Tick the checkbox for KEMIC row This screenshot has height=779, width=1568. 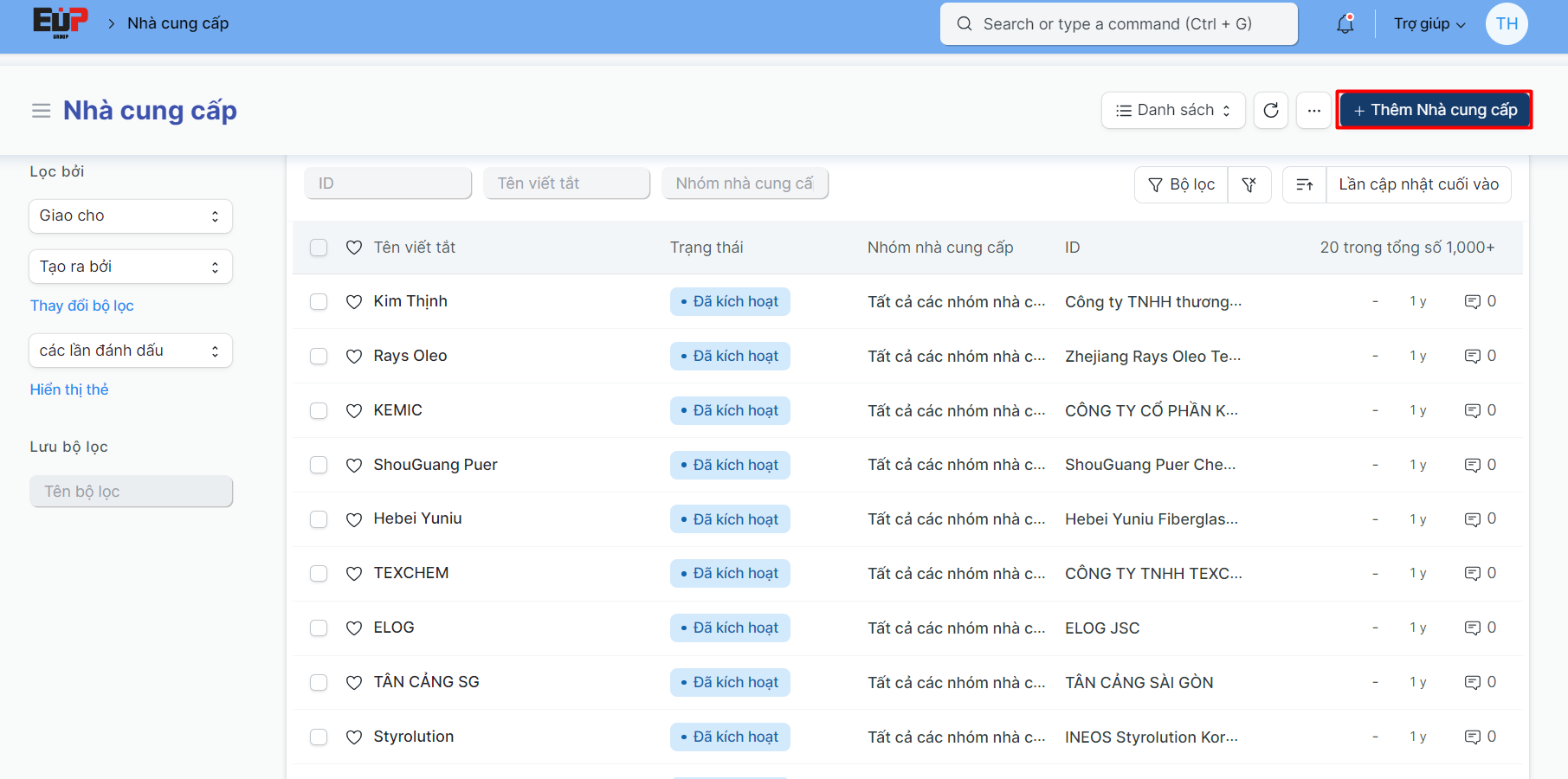pos(319,410)
